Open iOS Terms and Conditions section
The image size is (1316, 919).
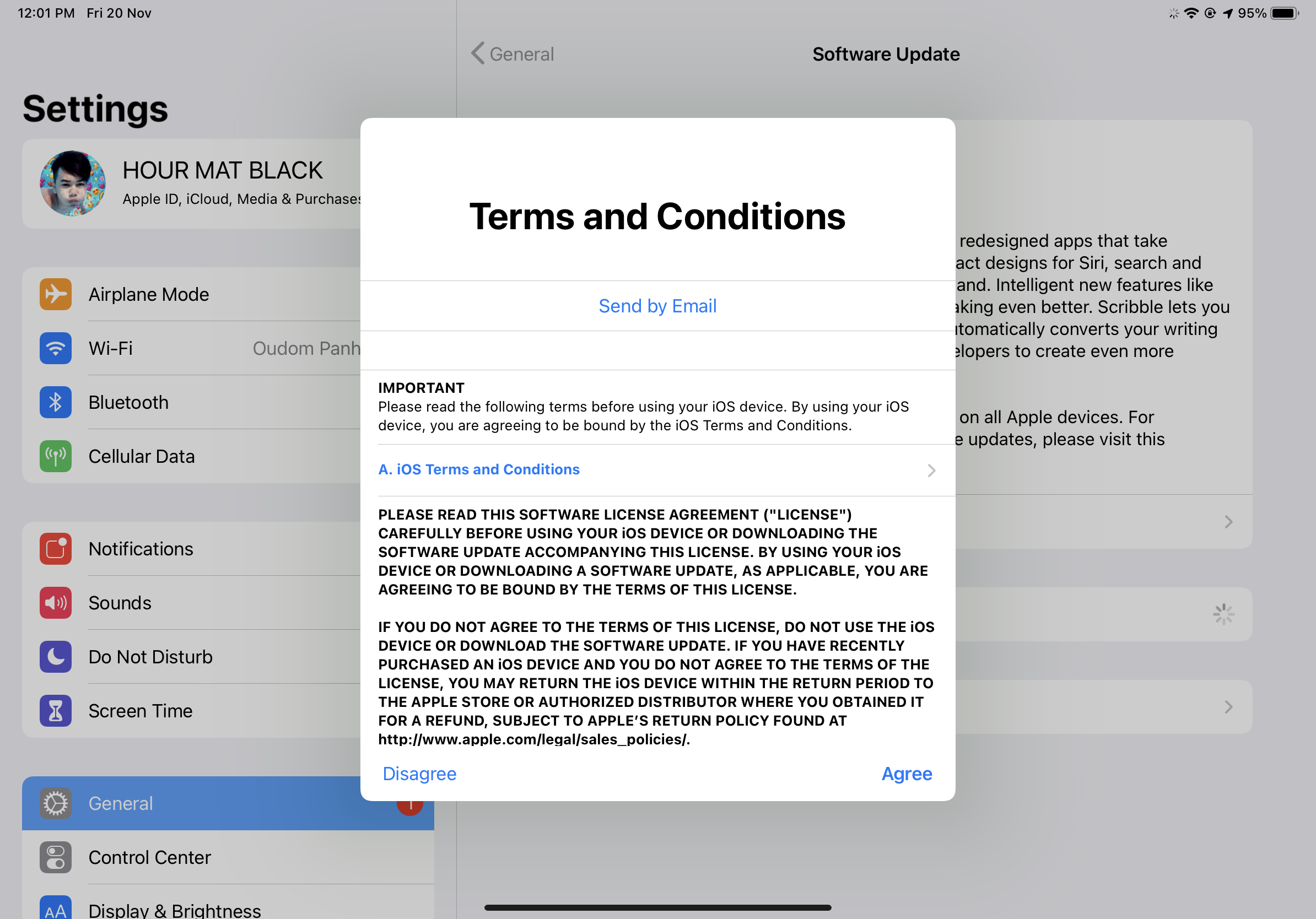click(x=657, y=470)
